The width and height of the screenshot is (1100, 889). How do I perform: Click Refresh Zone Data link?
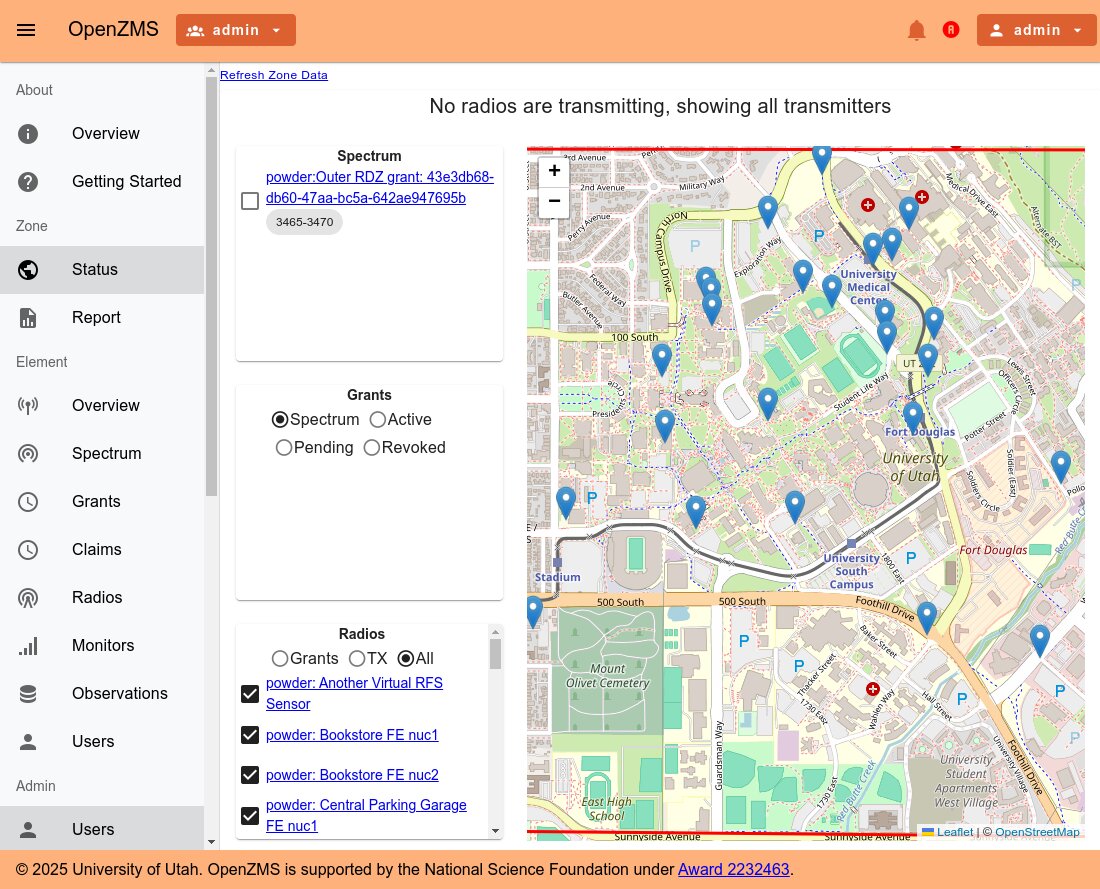pos(274,75)
